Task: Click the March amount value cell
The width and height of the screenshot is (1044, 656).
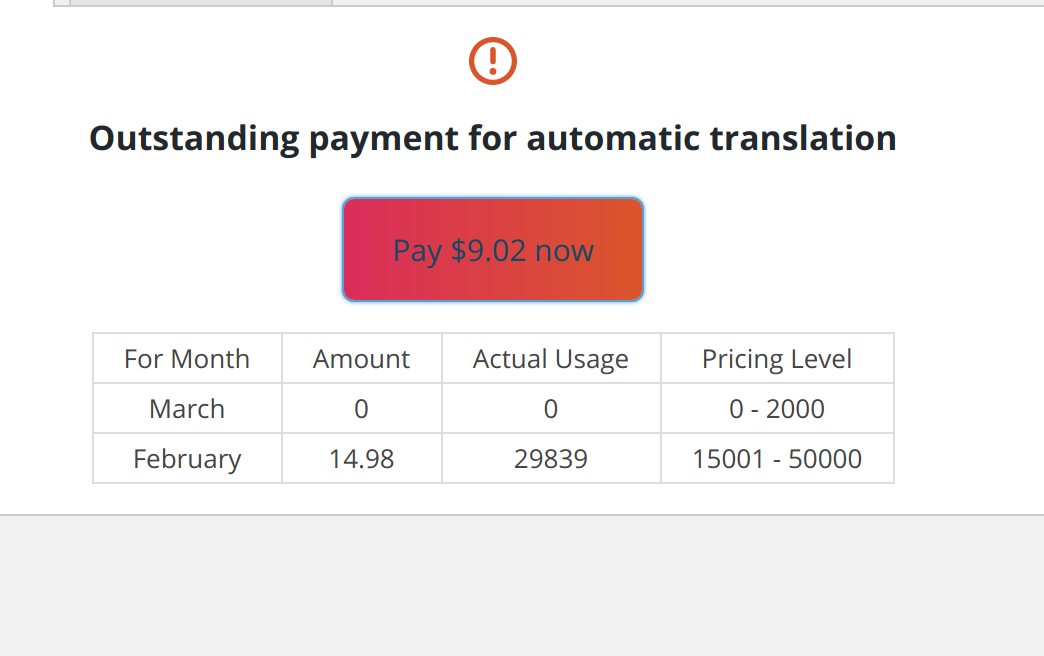Action: [361, 409]
